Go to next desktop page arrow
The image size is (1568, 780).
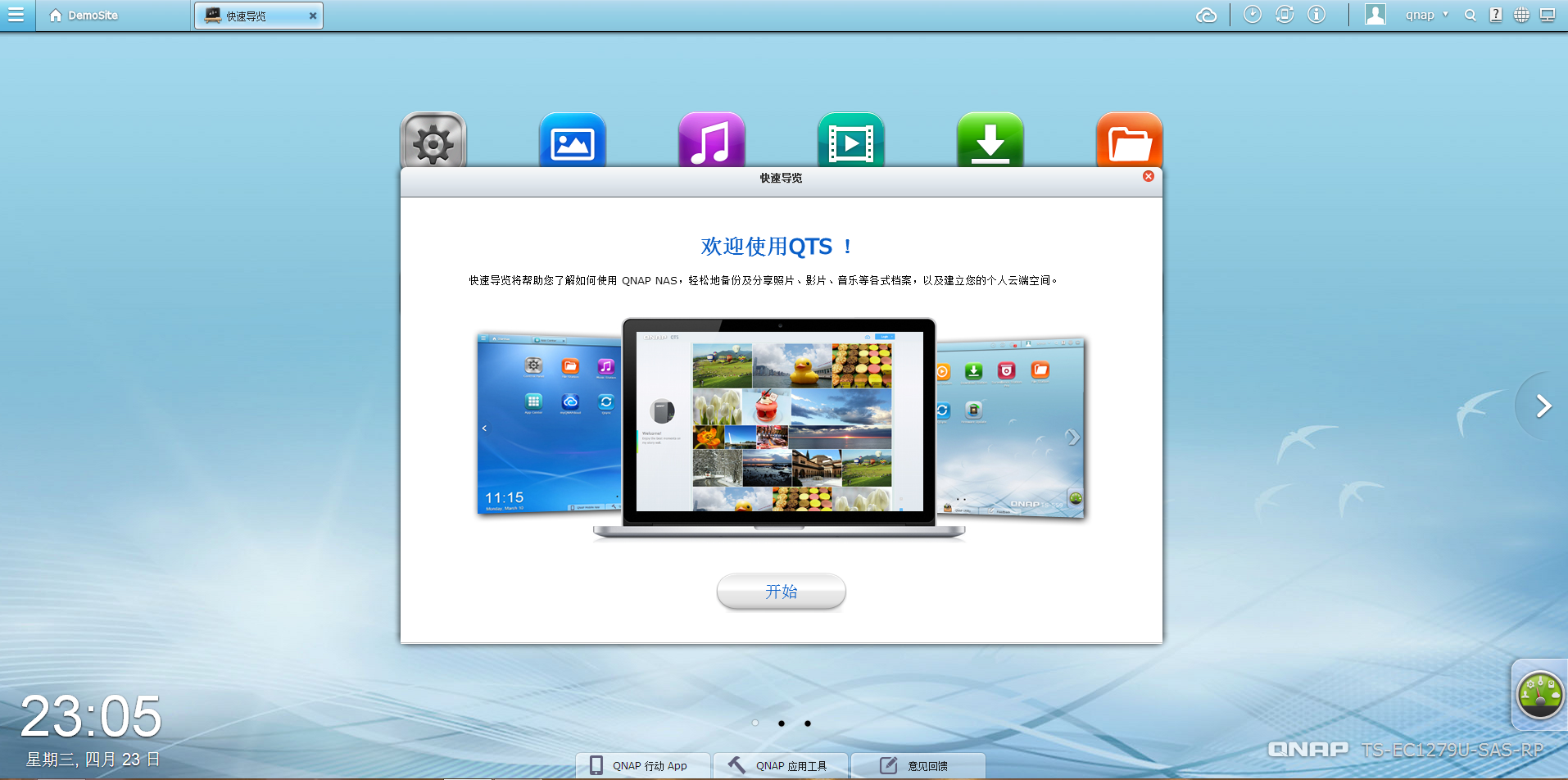1543,406
